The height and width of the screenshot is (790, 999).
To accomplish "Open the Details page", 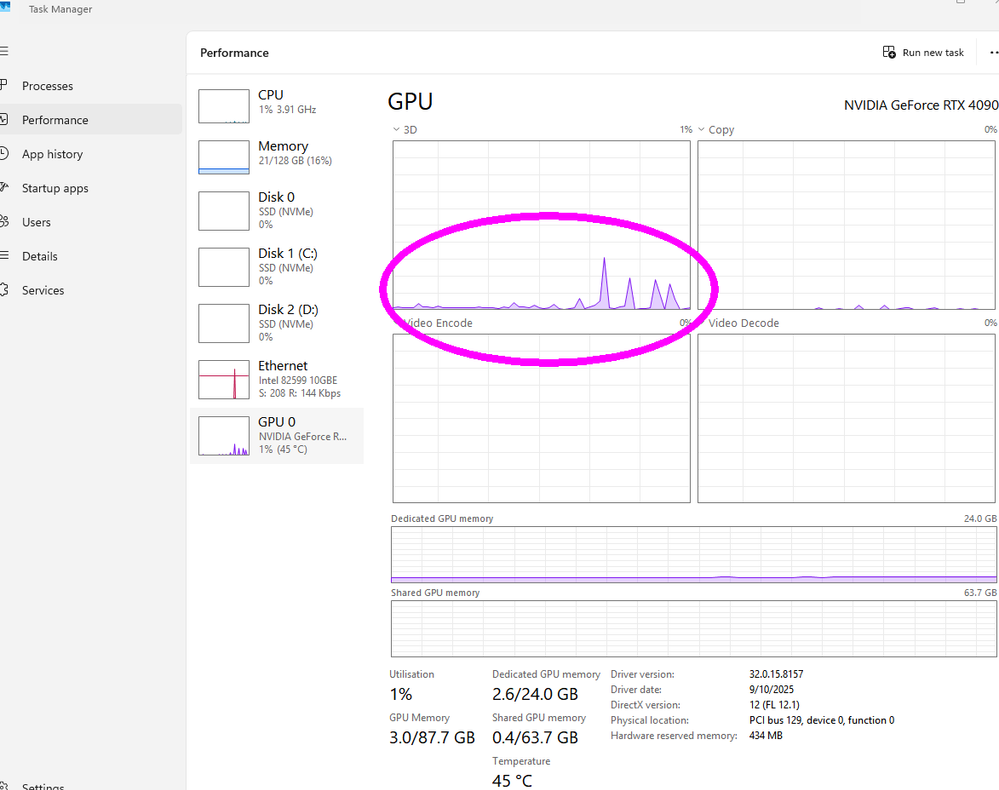I will tap(40, 256).
